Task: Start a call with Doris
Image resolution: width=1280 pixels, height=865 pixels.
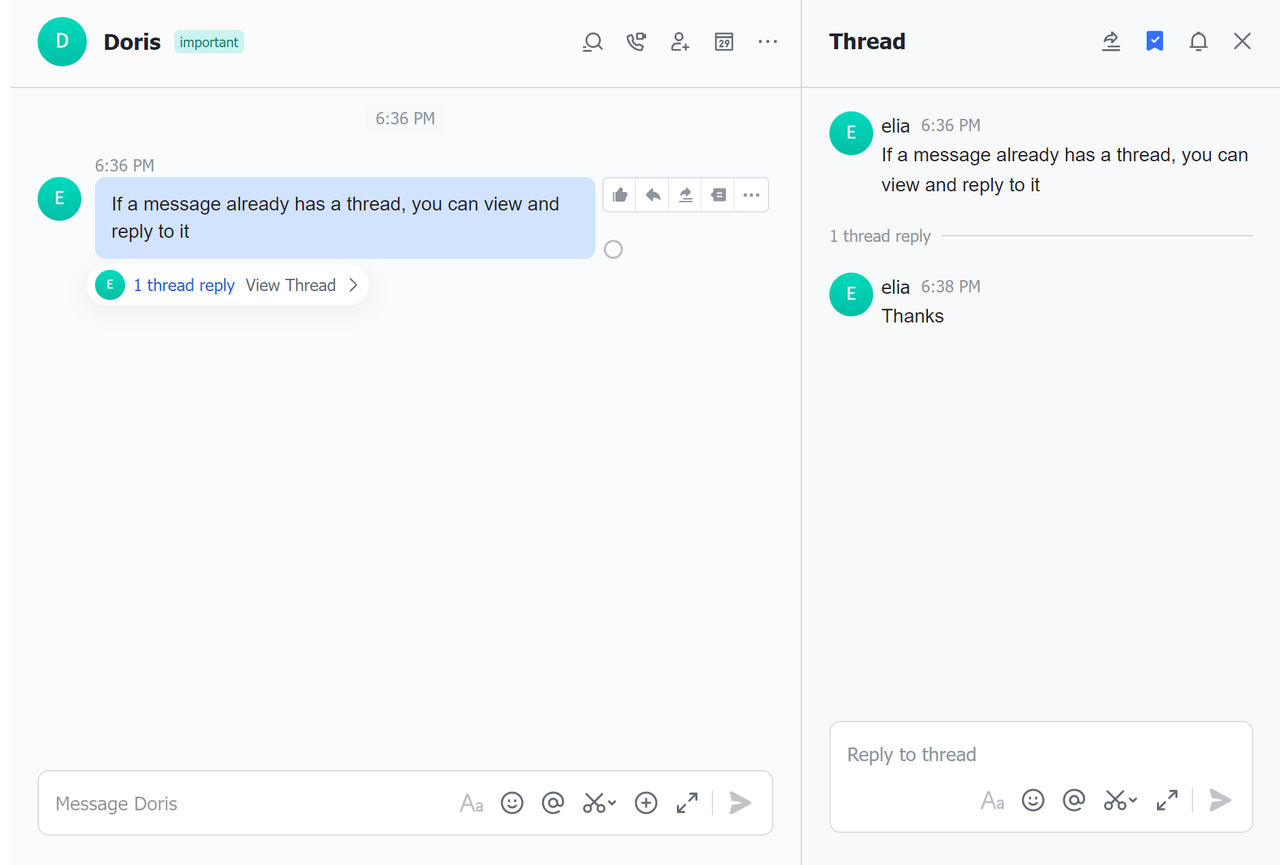Action: tap(636, 42)
